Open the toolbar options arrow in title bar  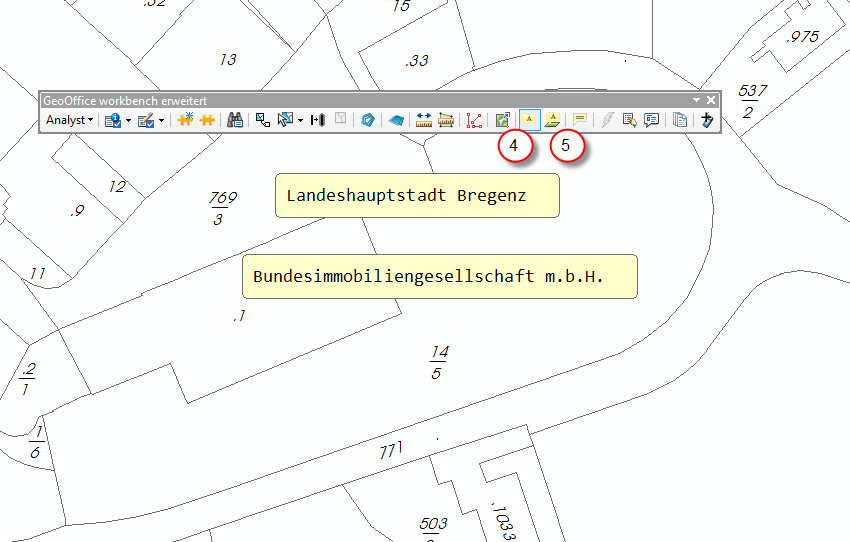pos(697,100)
